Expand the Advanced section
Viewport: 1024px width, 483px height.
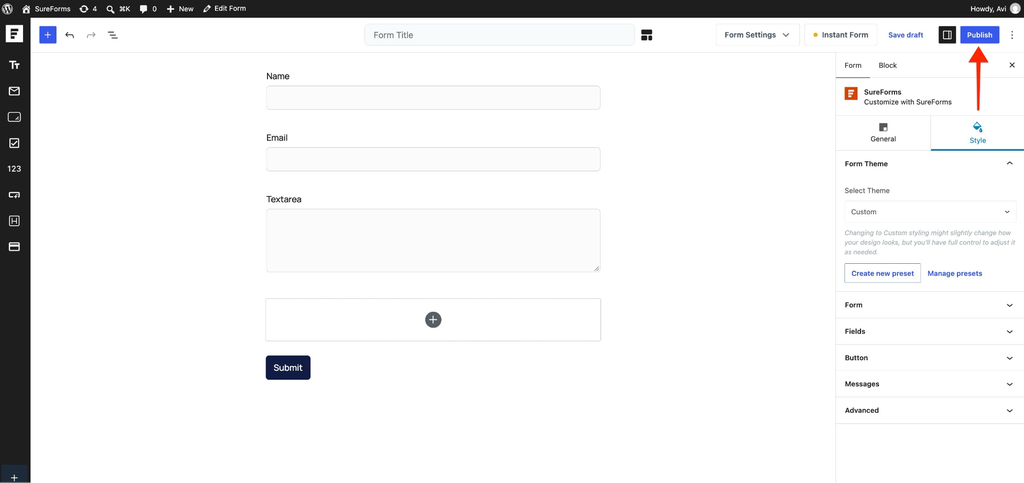coord(930,410)
